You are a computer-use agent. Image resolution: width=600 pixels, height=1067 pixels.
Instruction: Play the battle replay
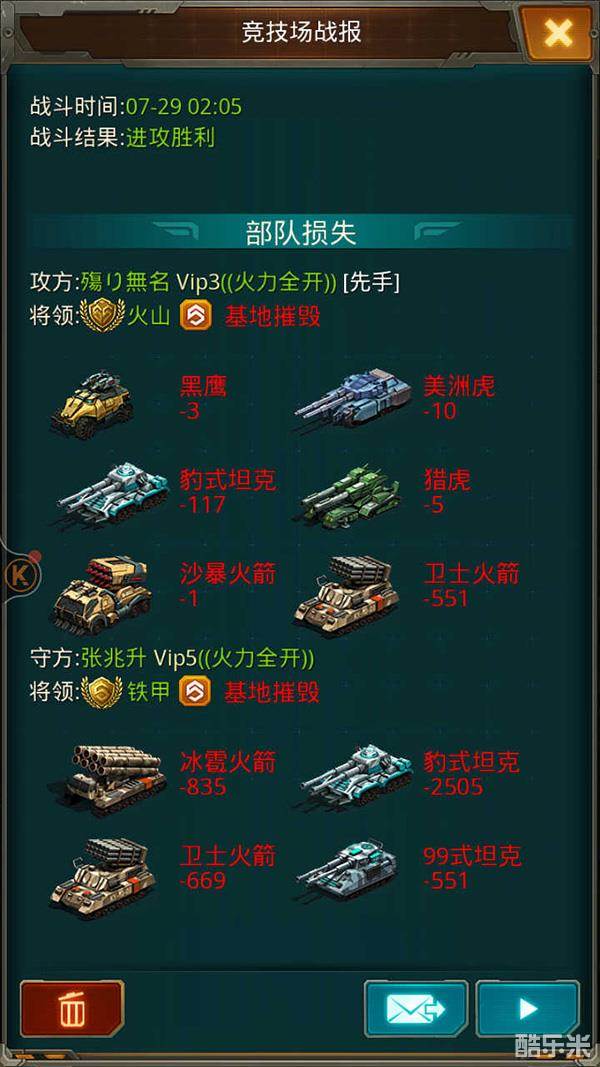click(x=528, y=1008)
